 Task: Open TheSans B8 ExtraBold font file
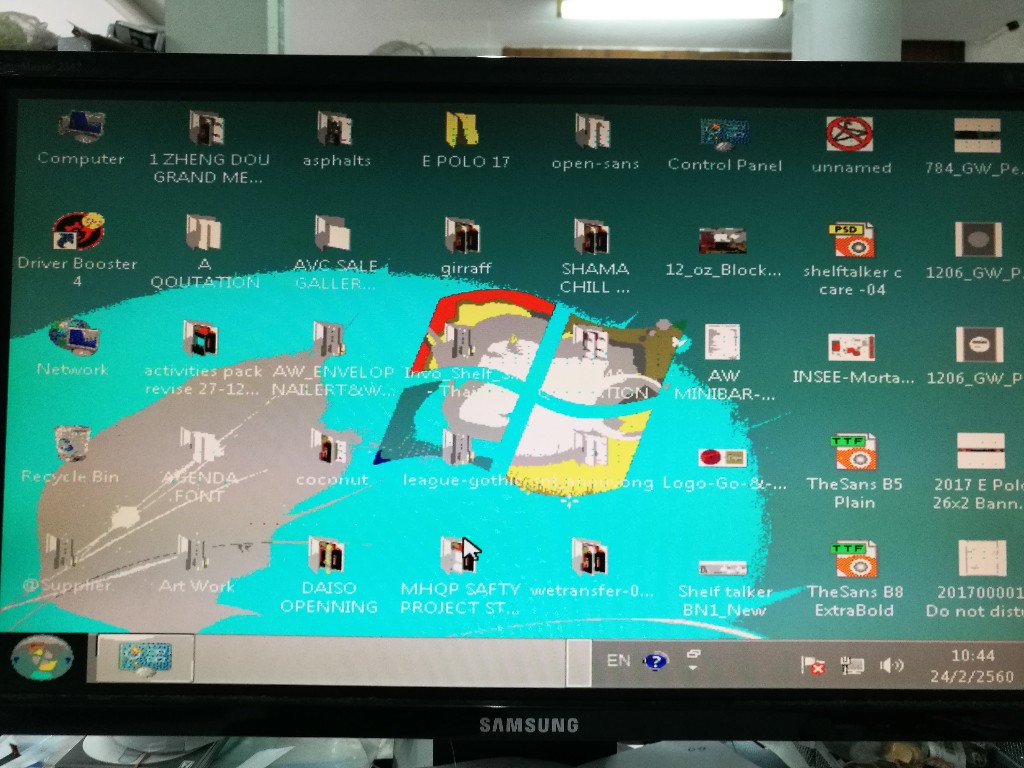pos(854,560)
